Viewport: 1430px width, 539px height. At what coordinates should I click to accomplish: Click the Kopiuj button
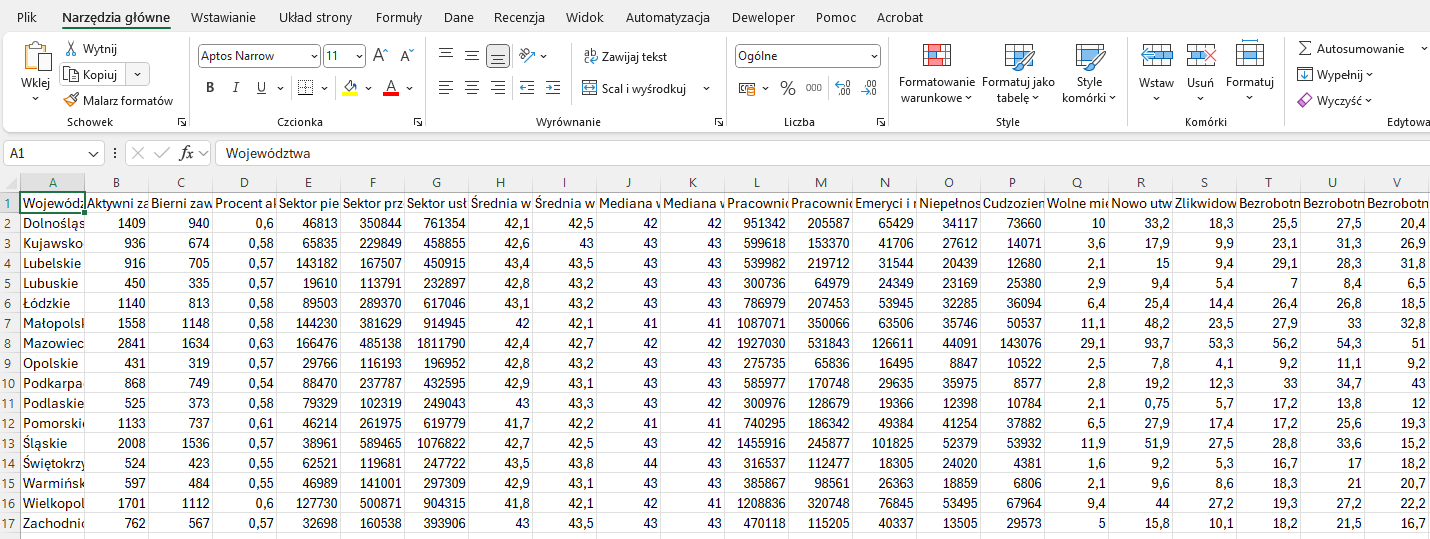click(91, 74)
